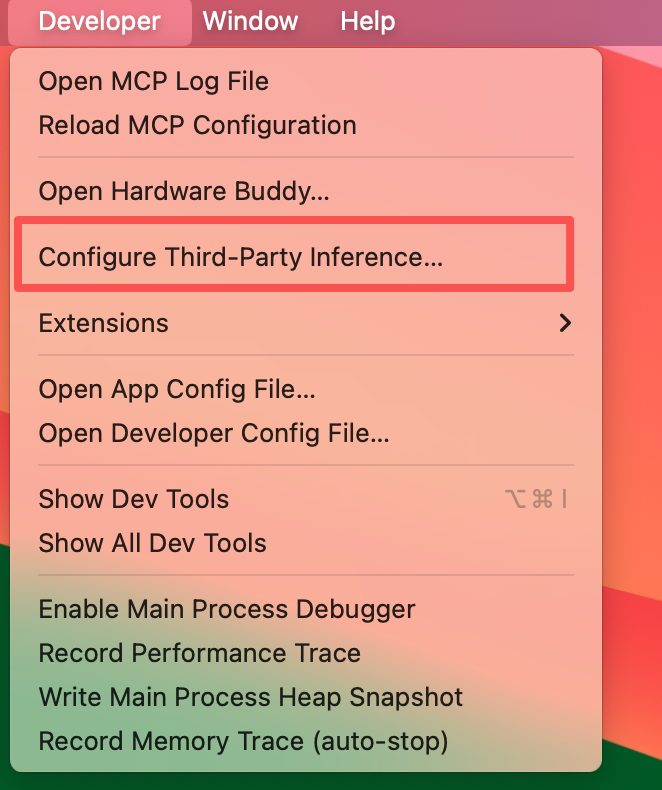Image resolution: width=662 pixels, height=790 pixels.
Task: Select Open App Config File…
Action: [x=177, y=389]
